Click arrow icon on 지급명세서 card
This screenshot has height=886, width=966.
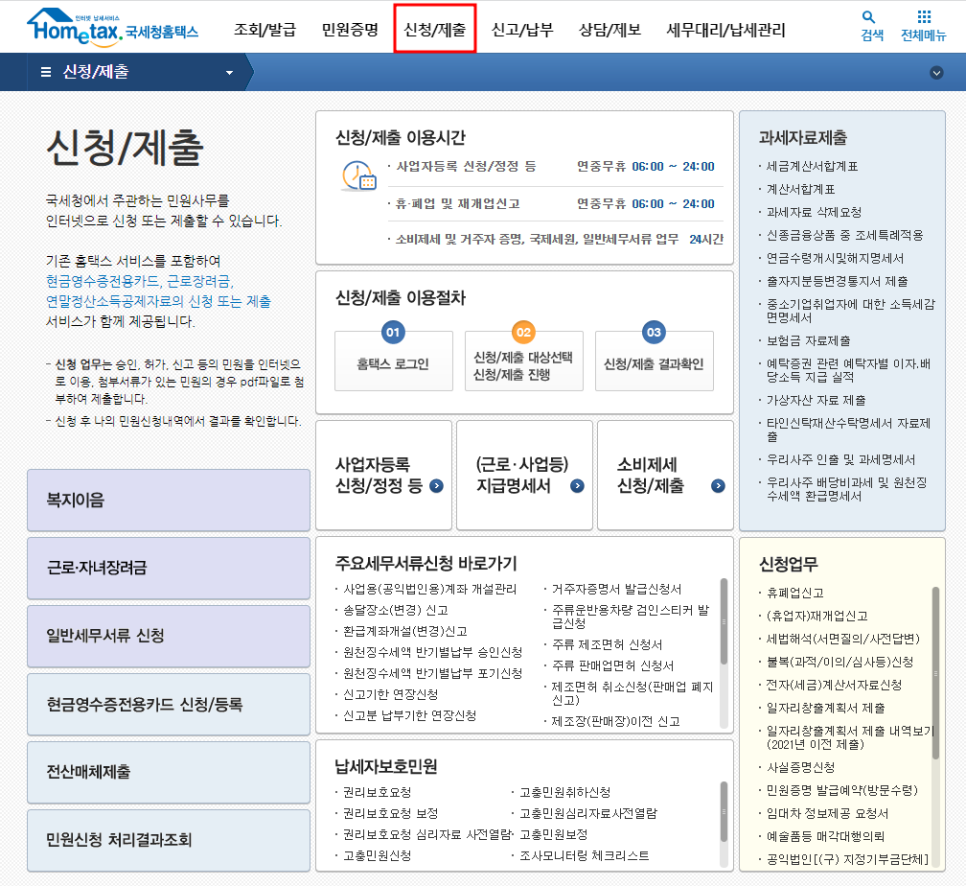(x=577, y=486)
